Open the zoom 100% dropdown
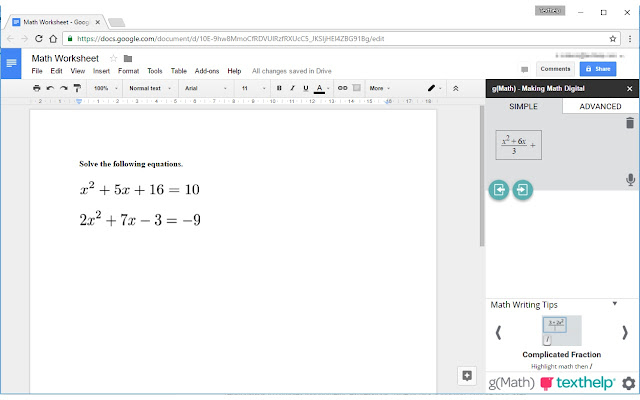This screenshot has height=400, width=640. pos(106,88)
